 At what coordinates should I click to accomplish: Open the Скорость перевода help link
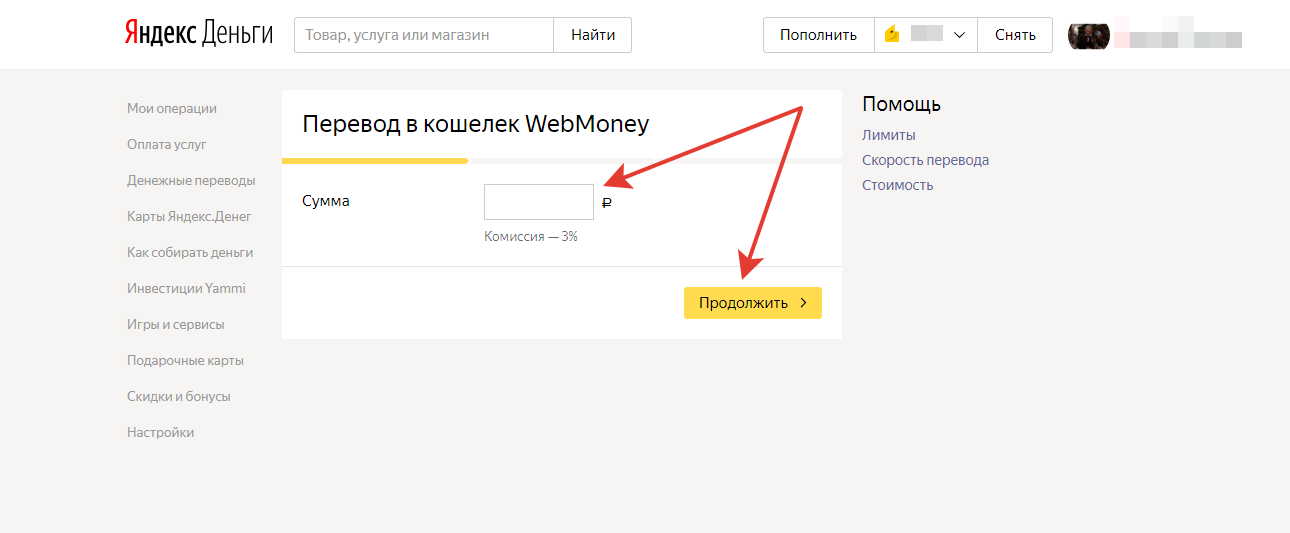[x=925, y=160]
